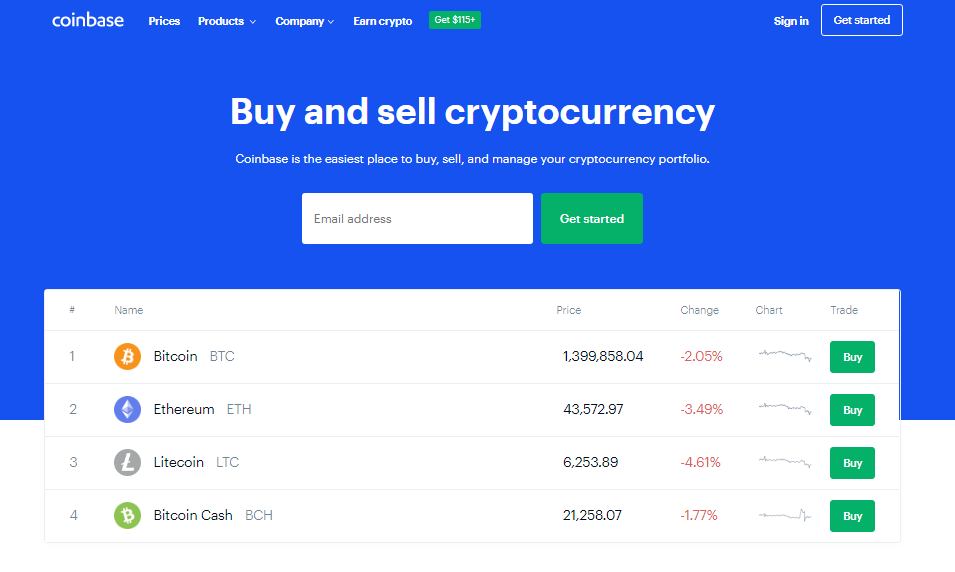Click the Bitcoin orange coin icon
955x572 pixels.
coord(127,356)
